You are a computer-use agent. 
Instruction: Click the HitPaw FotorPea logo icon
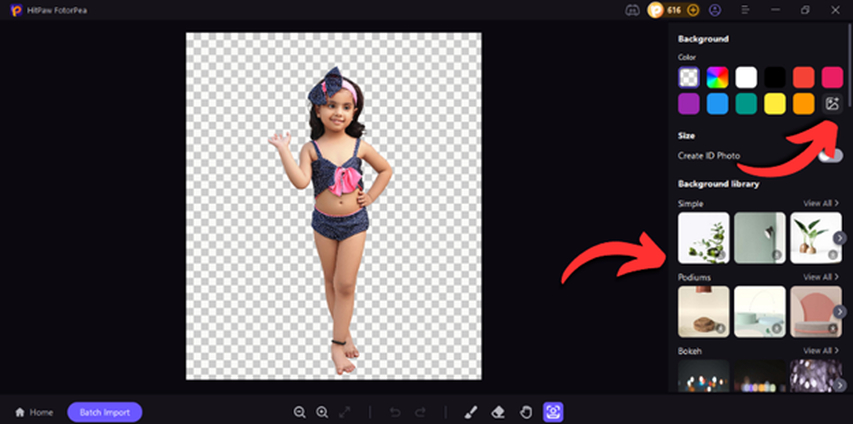pyautogui.click(x=16, y=10)
